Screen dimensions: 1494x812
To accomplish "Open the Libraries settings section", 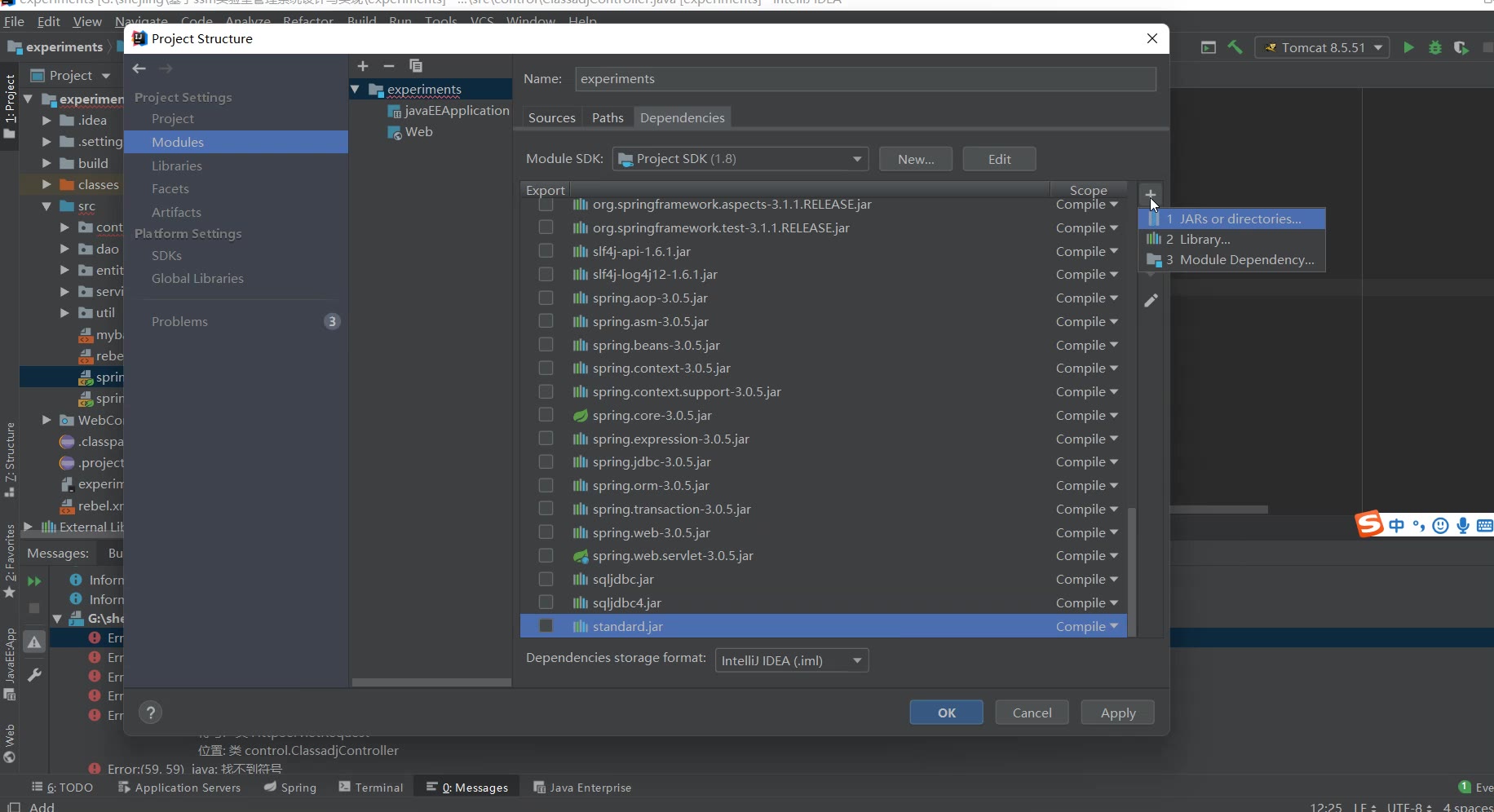I will click(x=177, y=165).
